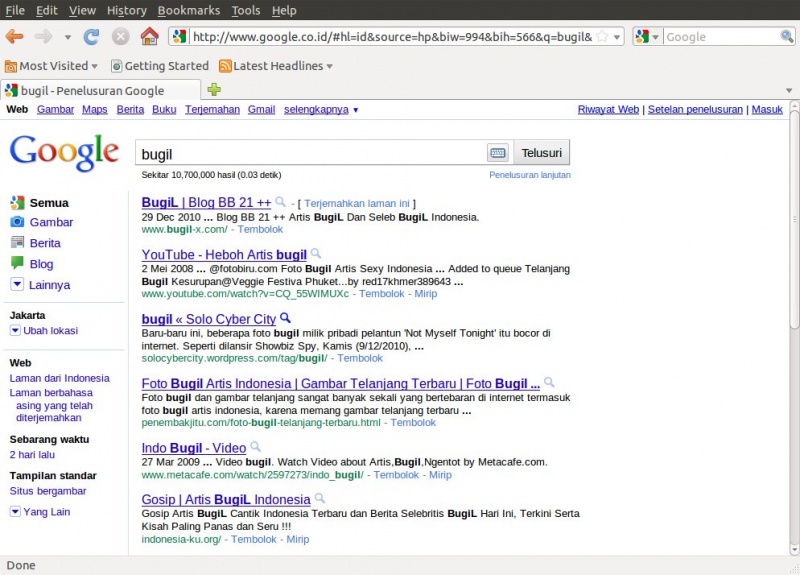Open the Tools menu
Image resolution: width=800 pixels, height=575 pixels.
pos(245,10)
